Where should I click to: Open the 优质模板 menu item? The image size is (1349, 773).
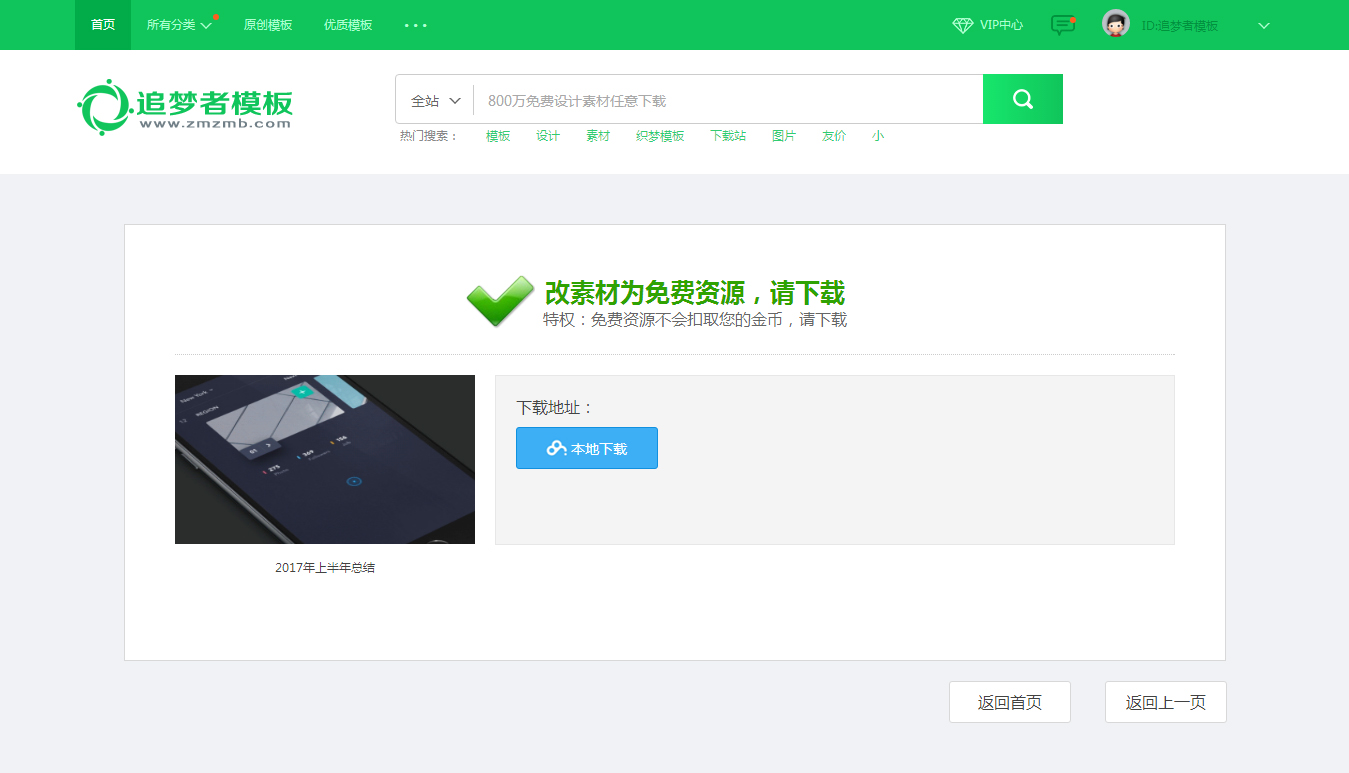point(348,25)
